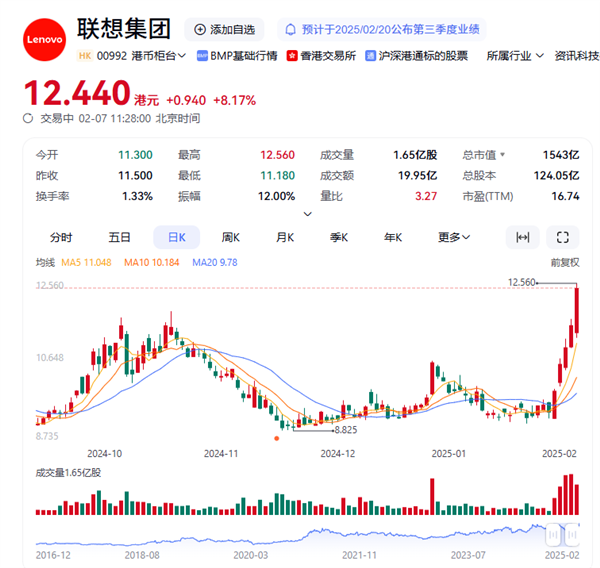Image resolution: width=600 pixels, height=568 pixels.
Task: Click the 沪深港通标的股票 tag icon
Action: [x=371, y=56]
